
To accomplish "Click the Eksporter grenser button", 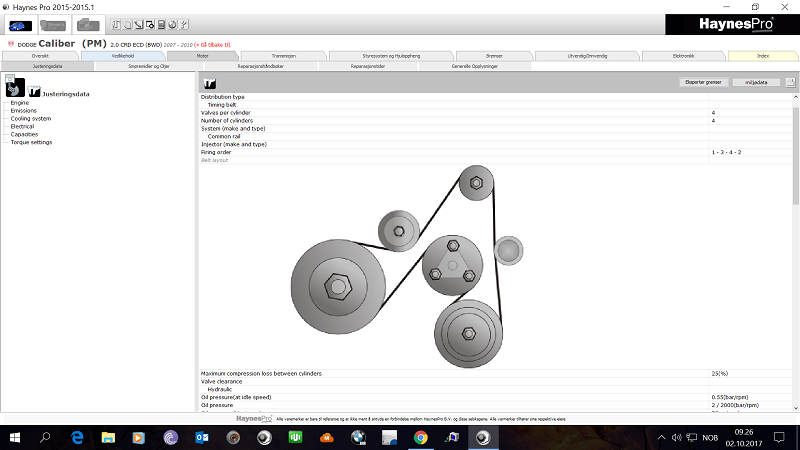I will (703, 82).
